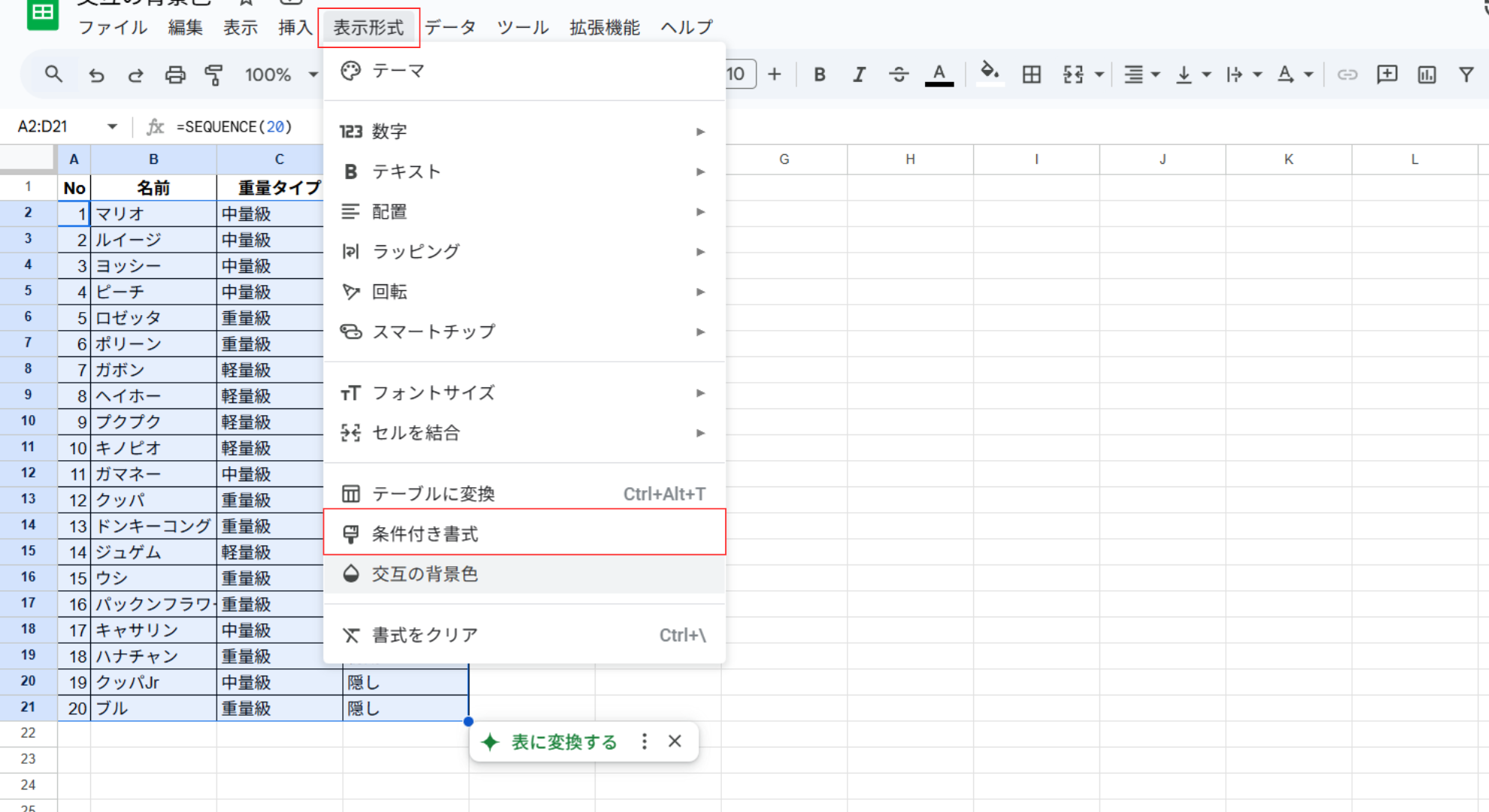The image size is (1489, 812).
Task: Expand the フォントサイズ submenu
Action: [x=524, y=392]
